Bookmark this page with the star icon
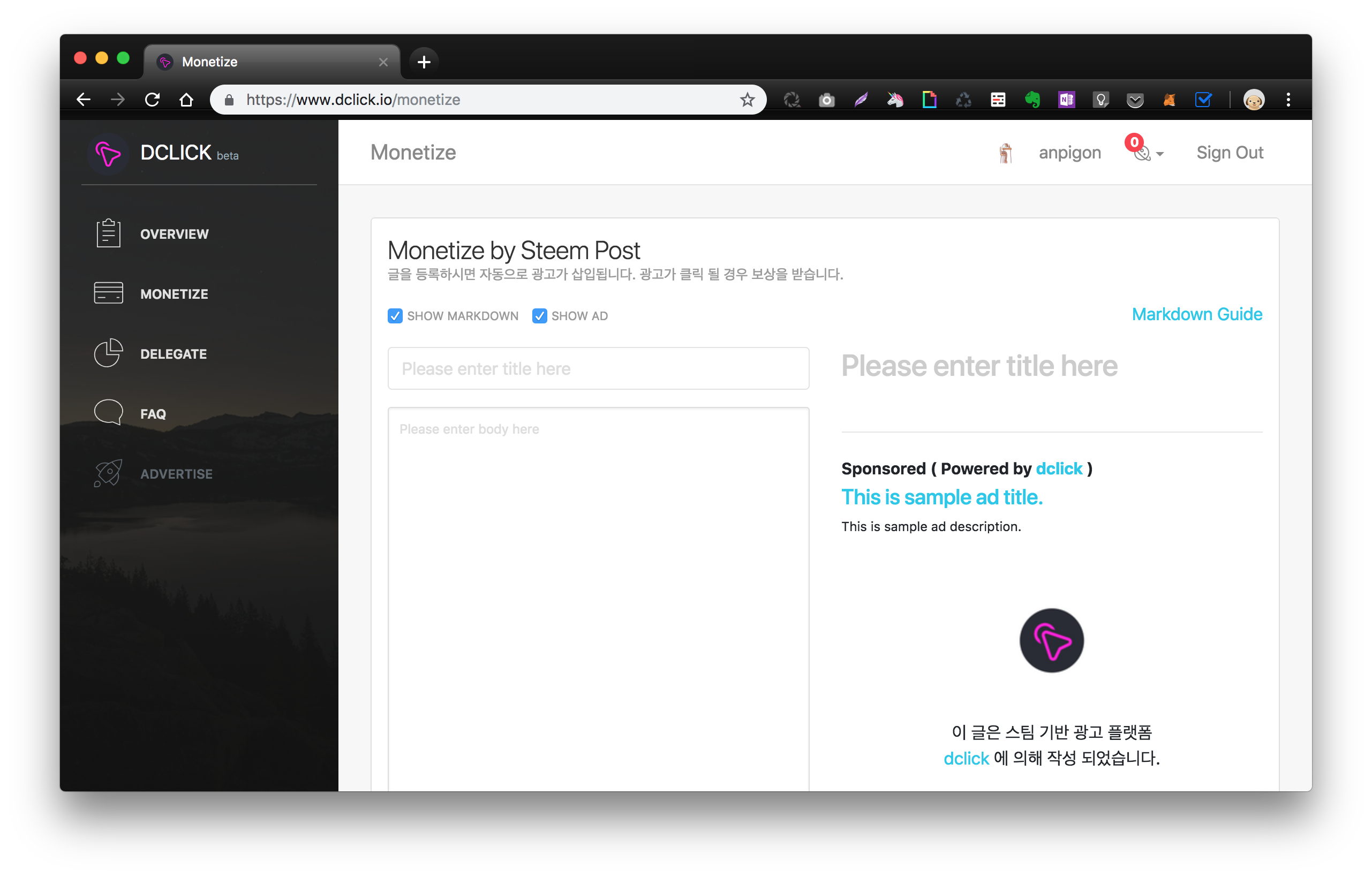The image size is (1372, 877). pyautogui.click(x=747, y=100)
